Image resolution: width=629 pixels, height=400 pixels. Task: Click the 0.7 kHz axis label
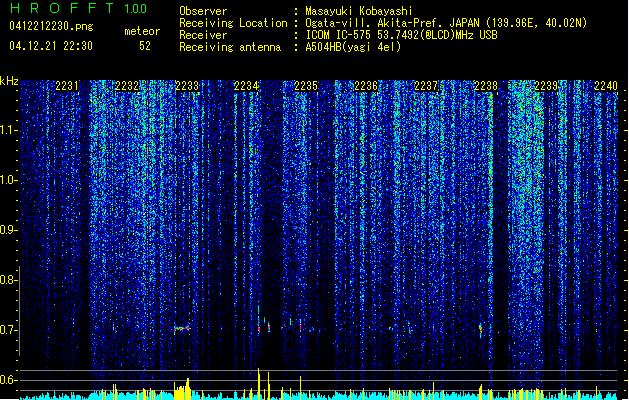tap(8, 330)
